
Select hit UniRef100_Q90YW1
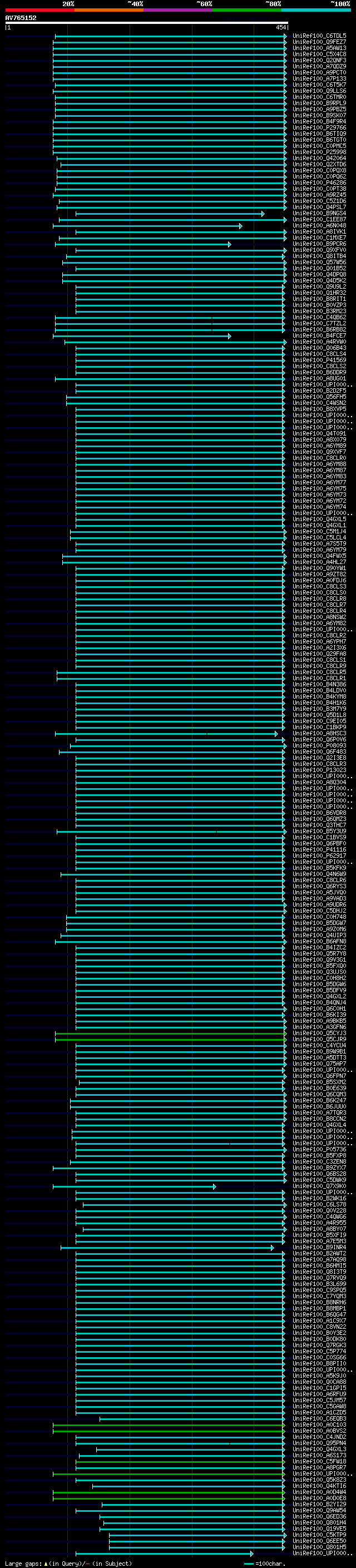(319, 568)
